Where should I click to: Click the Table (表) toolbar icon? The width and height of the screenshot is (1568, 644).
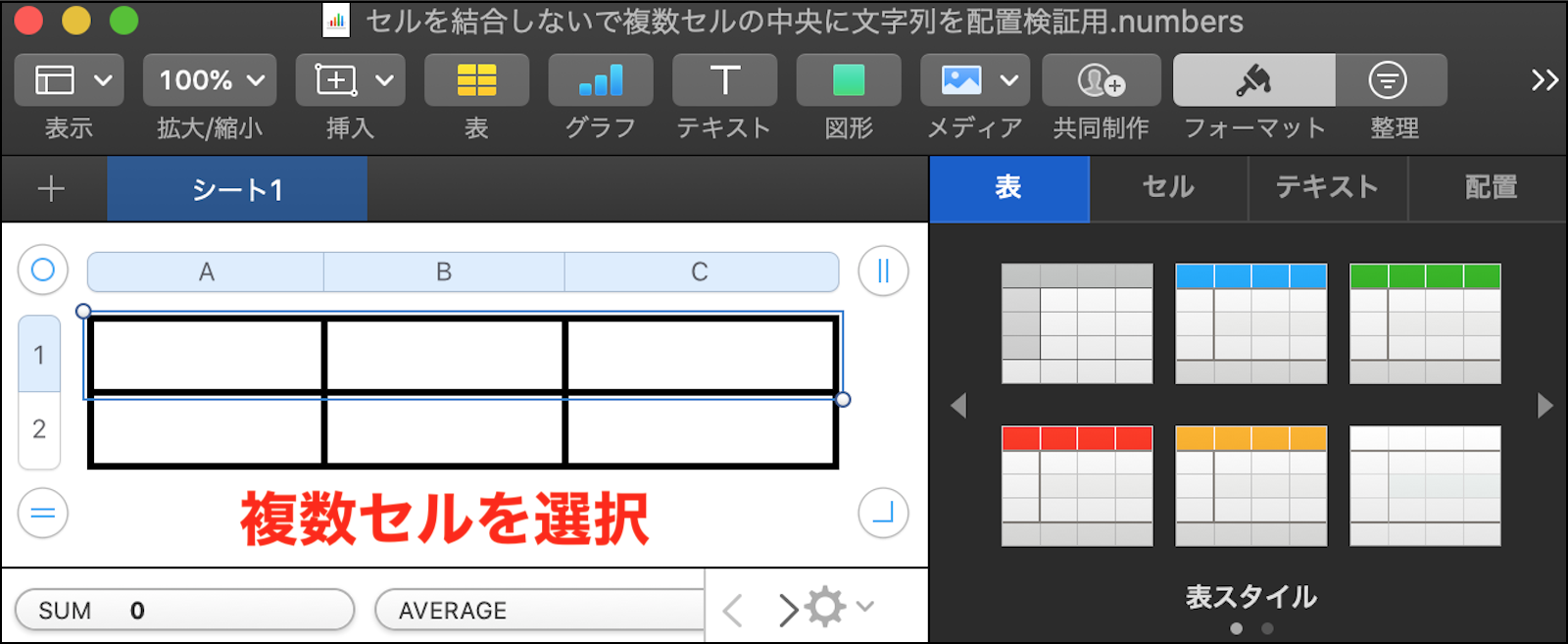coord(476,80)
